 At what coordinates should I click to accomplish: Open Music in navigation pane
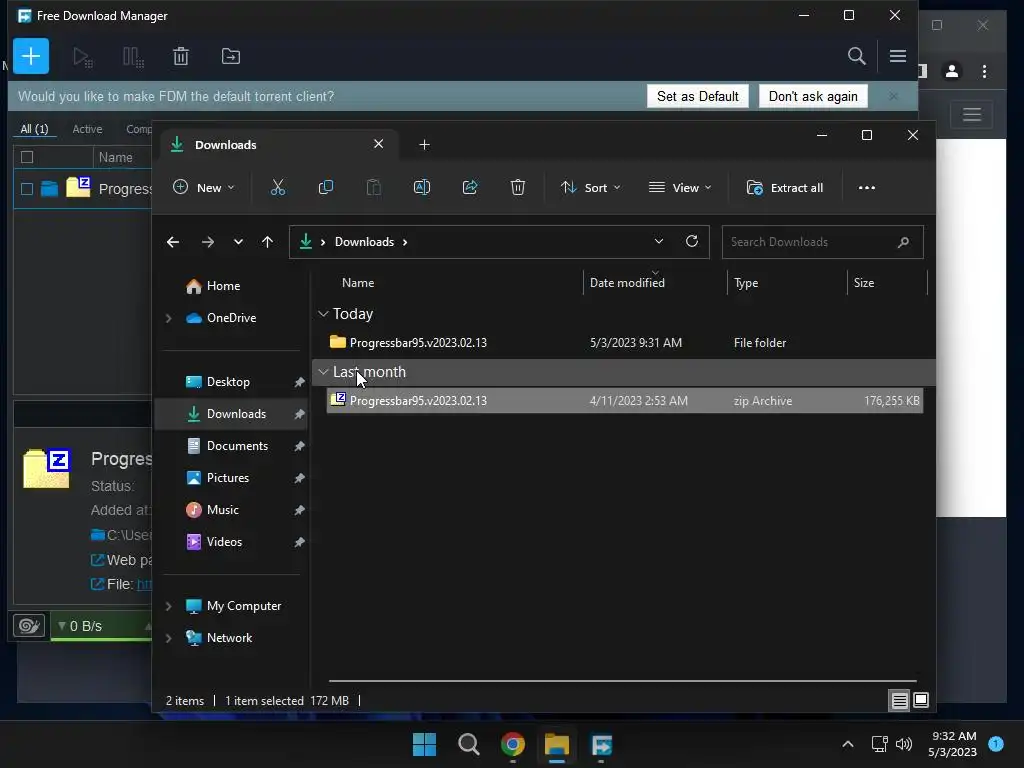click(x=222, y=510)
